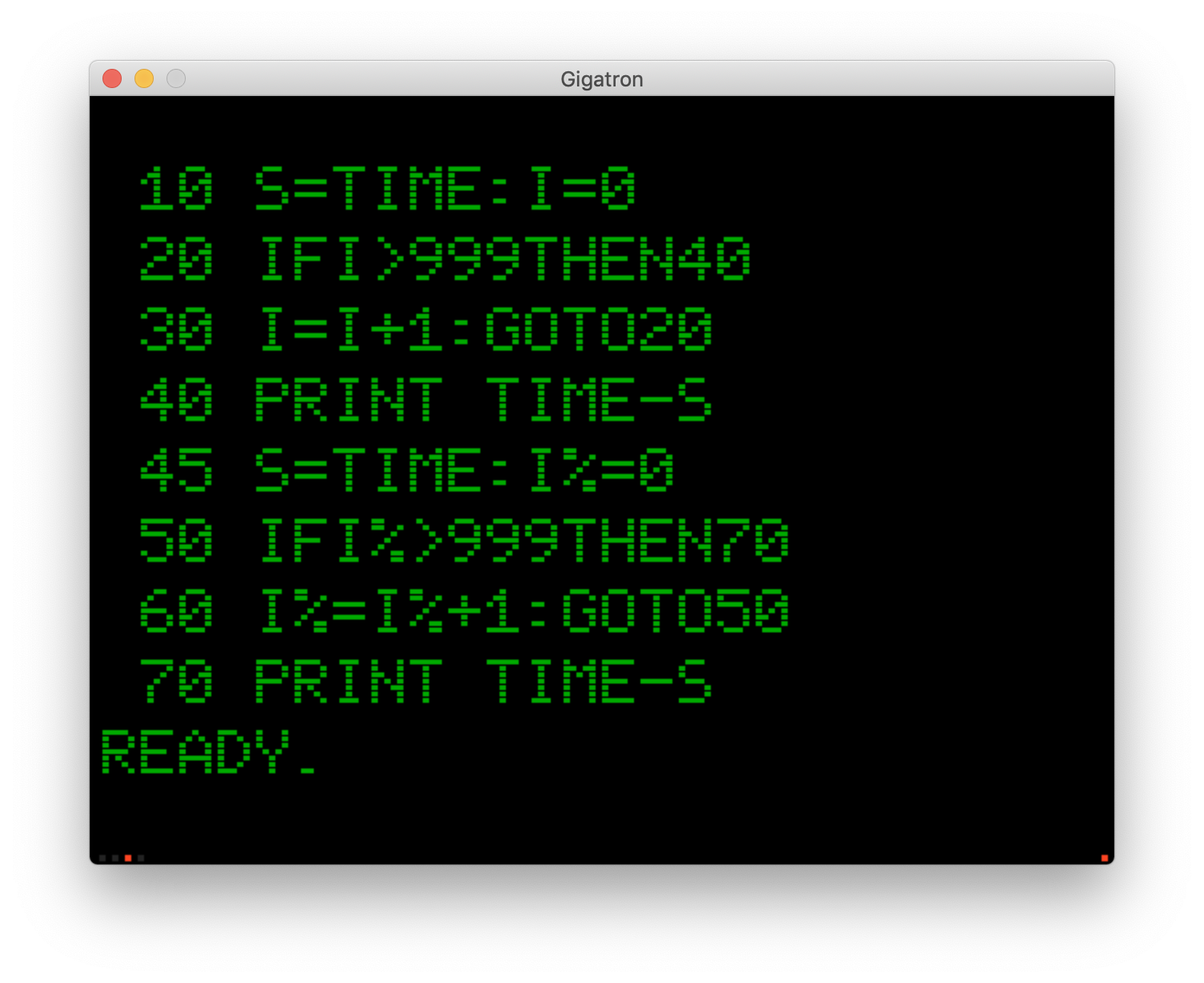
Task: Click the first unlit LED at bottom-left
Action: [102, 858]
